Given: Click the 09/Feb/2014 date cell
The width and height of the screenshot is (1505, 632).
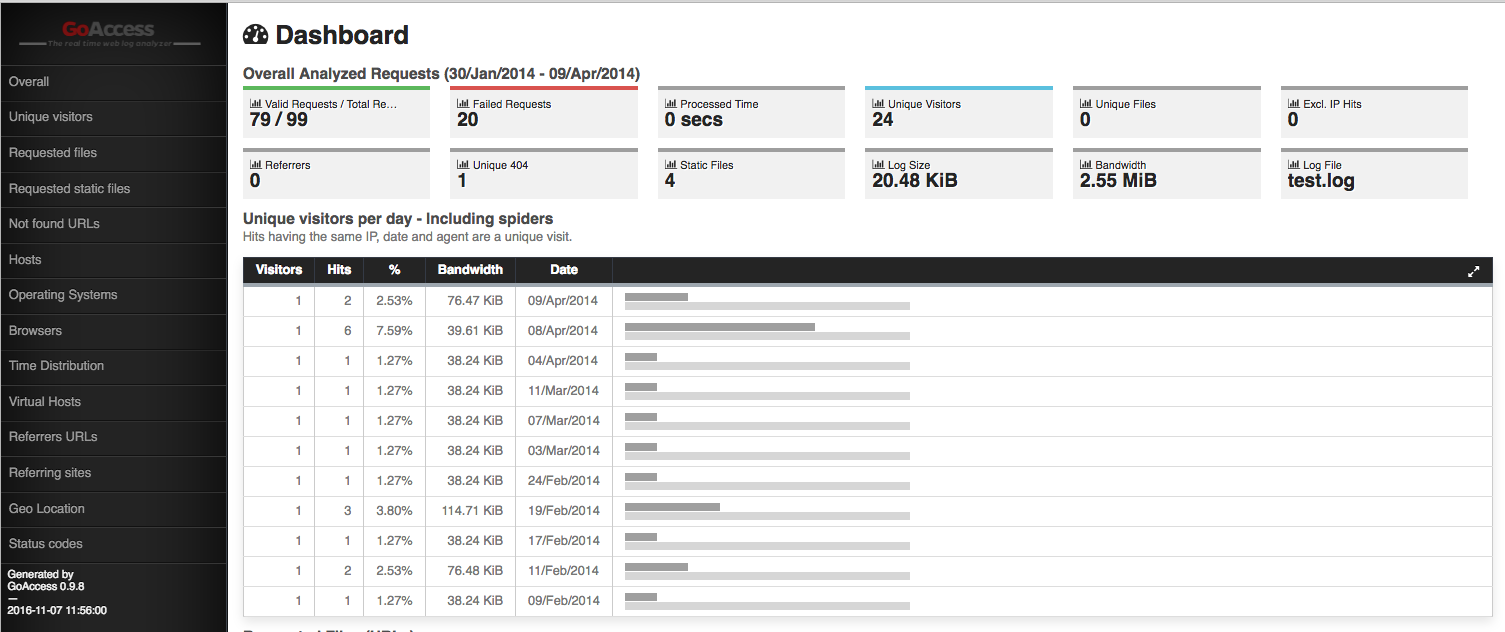Looking at the screenshot, I should pos(563,601).
